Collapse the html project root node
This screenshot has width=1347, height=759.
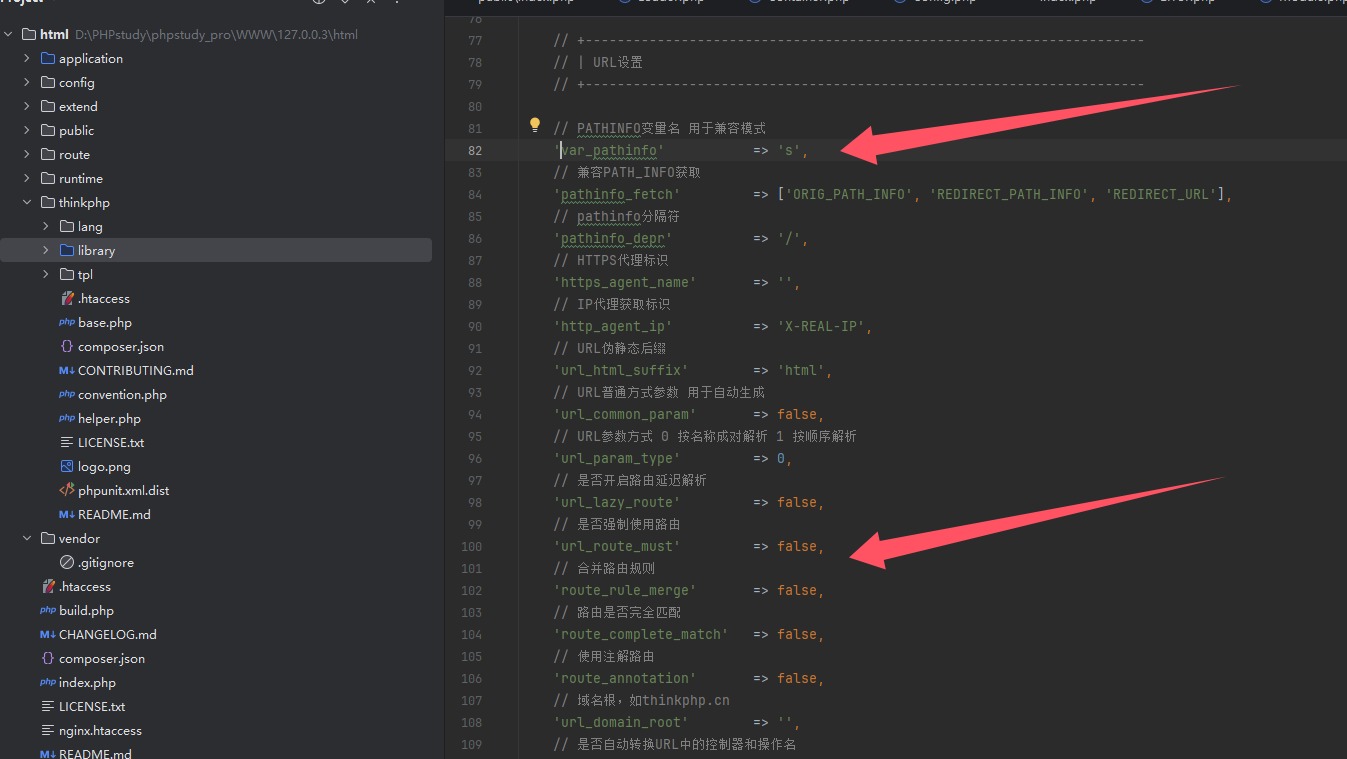click(x=8, y=34)
